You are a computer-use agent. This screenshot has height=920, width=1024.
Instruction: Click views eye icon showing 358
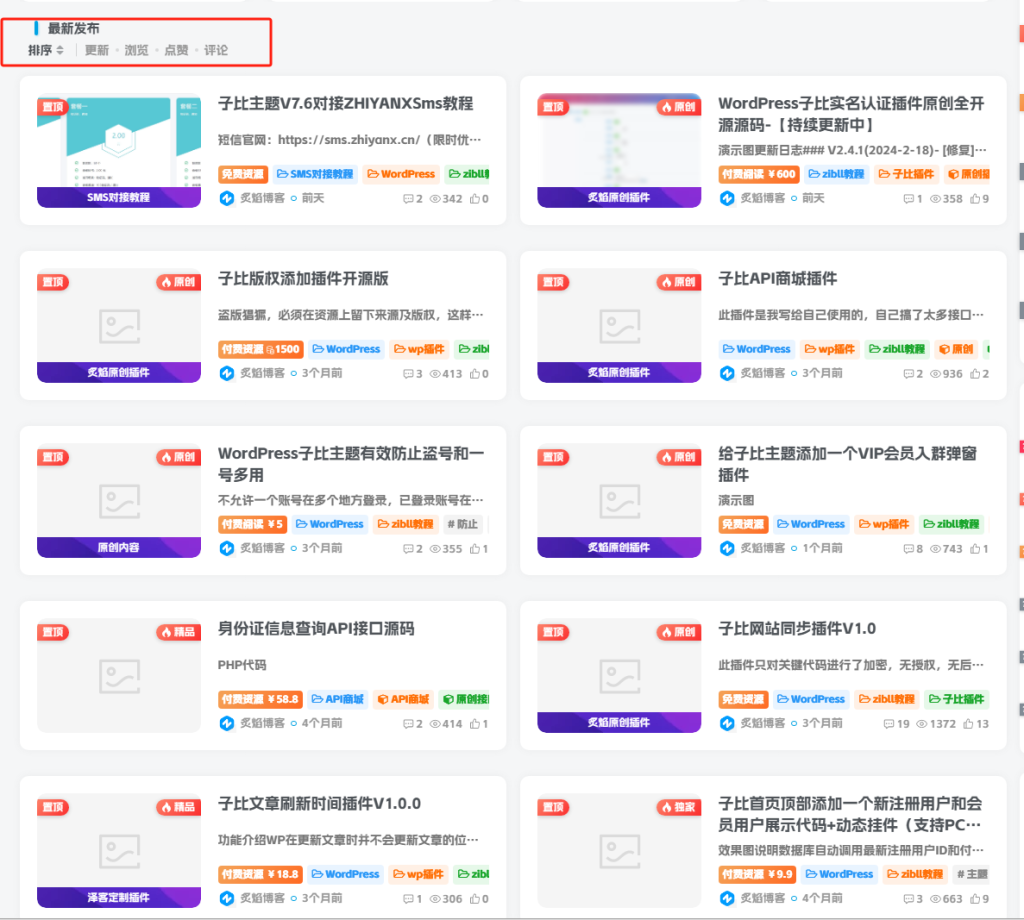[935, 199]
